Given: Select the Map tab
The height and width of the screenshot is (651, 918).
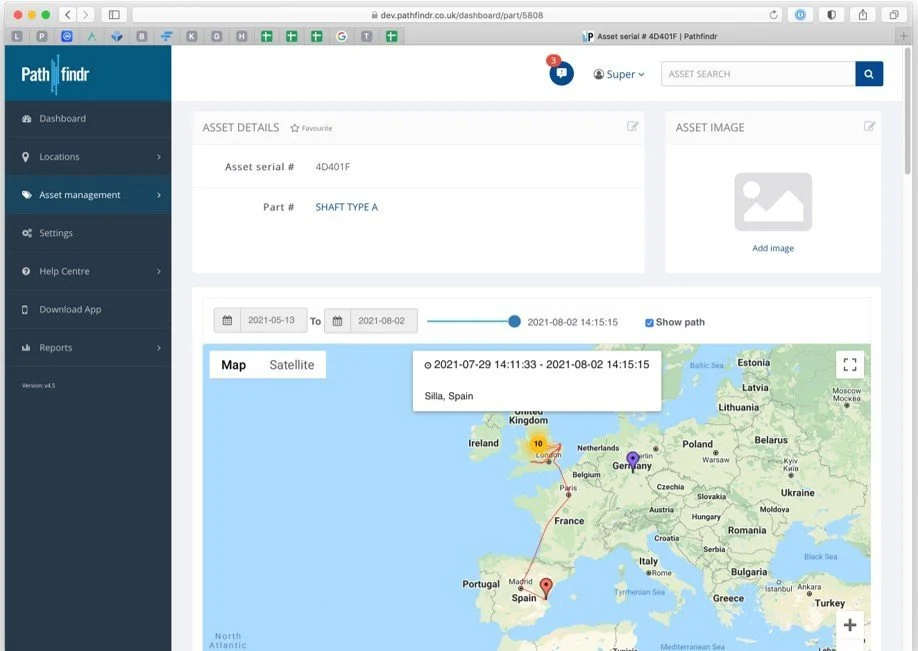Looking at the screenshot, I should click(233, 364).
